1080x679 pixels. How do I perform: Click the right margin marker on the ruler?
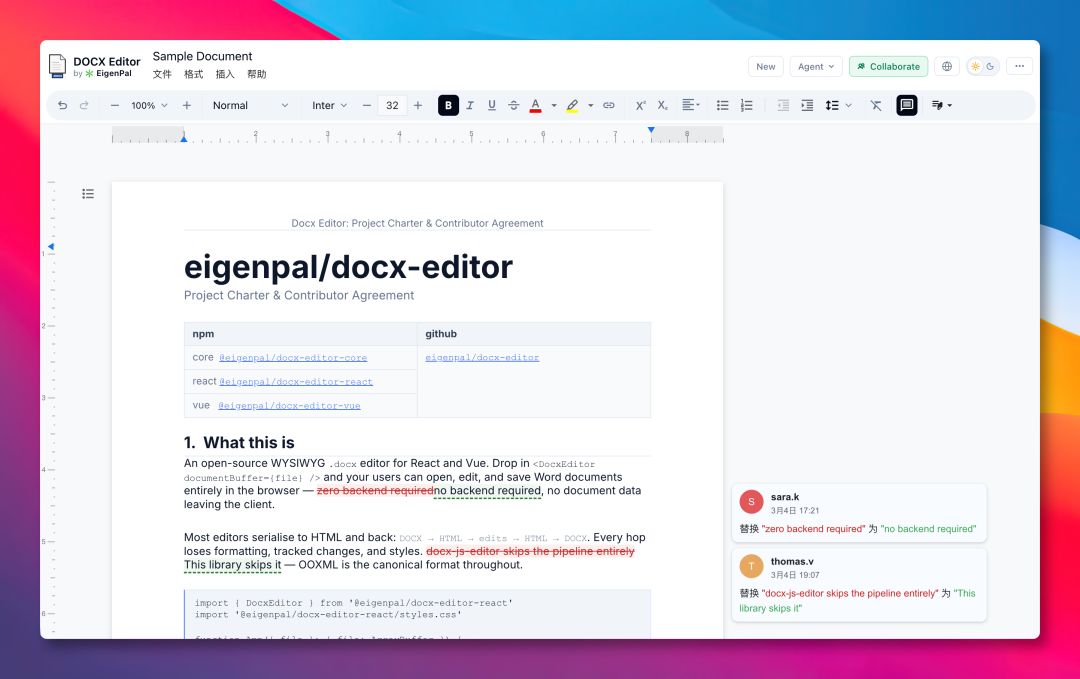[651, 129]
